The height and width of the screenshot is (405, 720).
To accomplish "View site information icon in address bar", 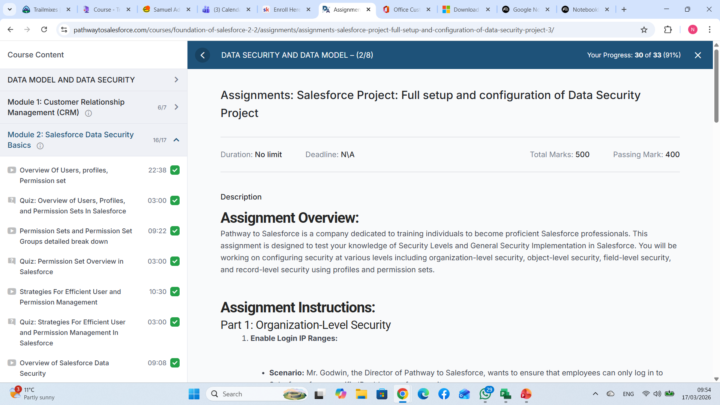I will pos(64,30).
